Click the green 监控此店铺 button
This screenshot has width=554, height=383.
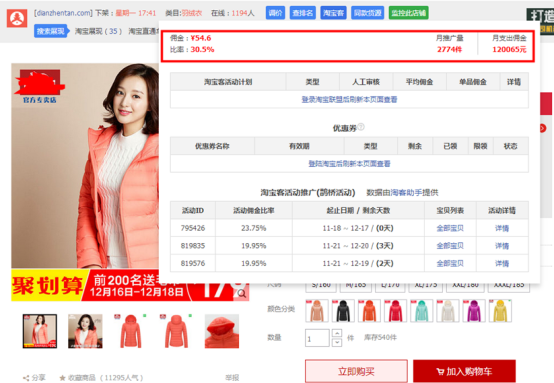coord(408,13)
